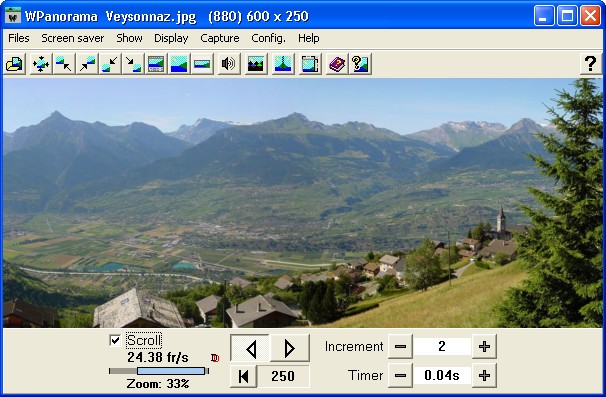Open a panorama file with folder icon
Viewport: 606px width, 397px height.
[x=15, y=64]
